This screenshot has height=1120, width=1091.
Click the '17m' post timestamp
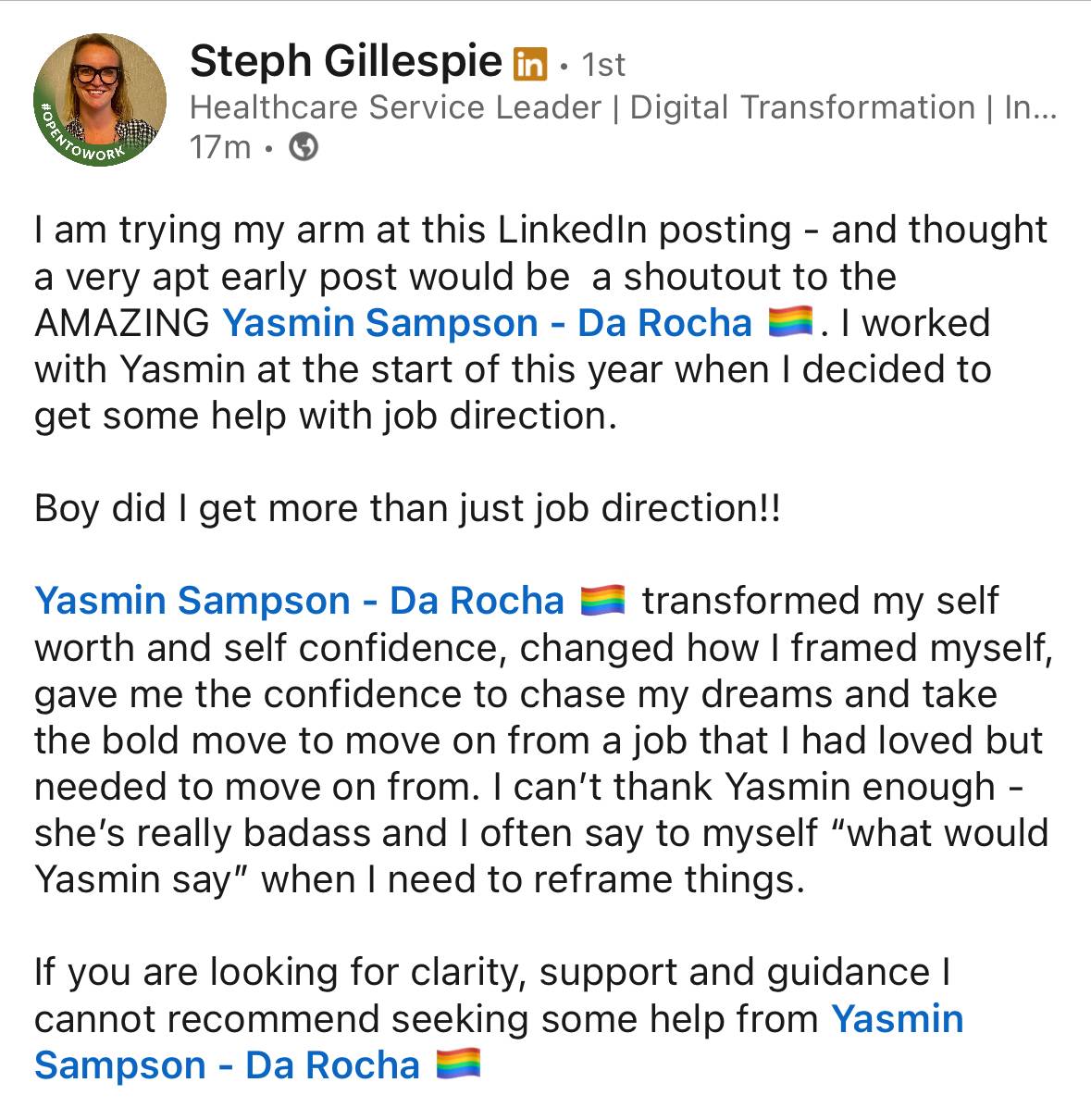[220, 147]
